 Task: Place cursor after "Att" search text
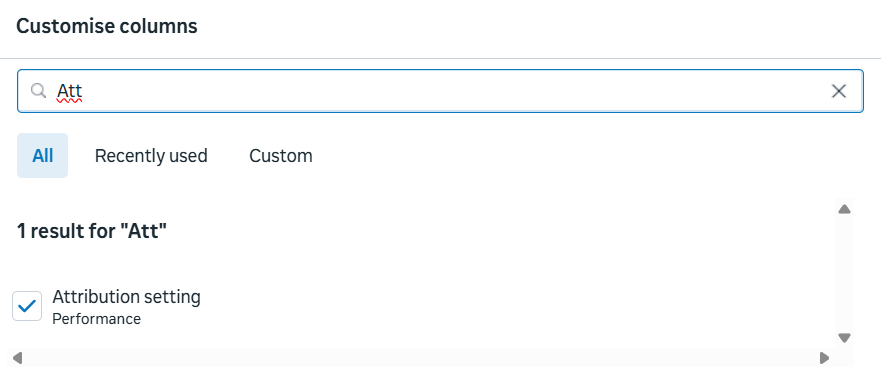(84, 91)
